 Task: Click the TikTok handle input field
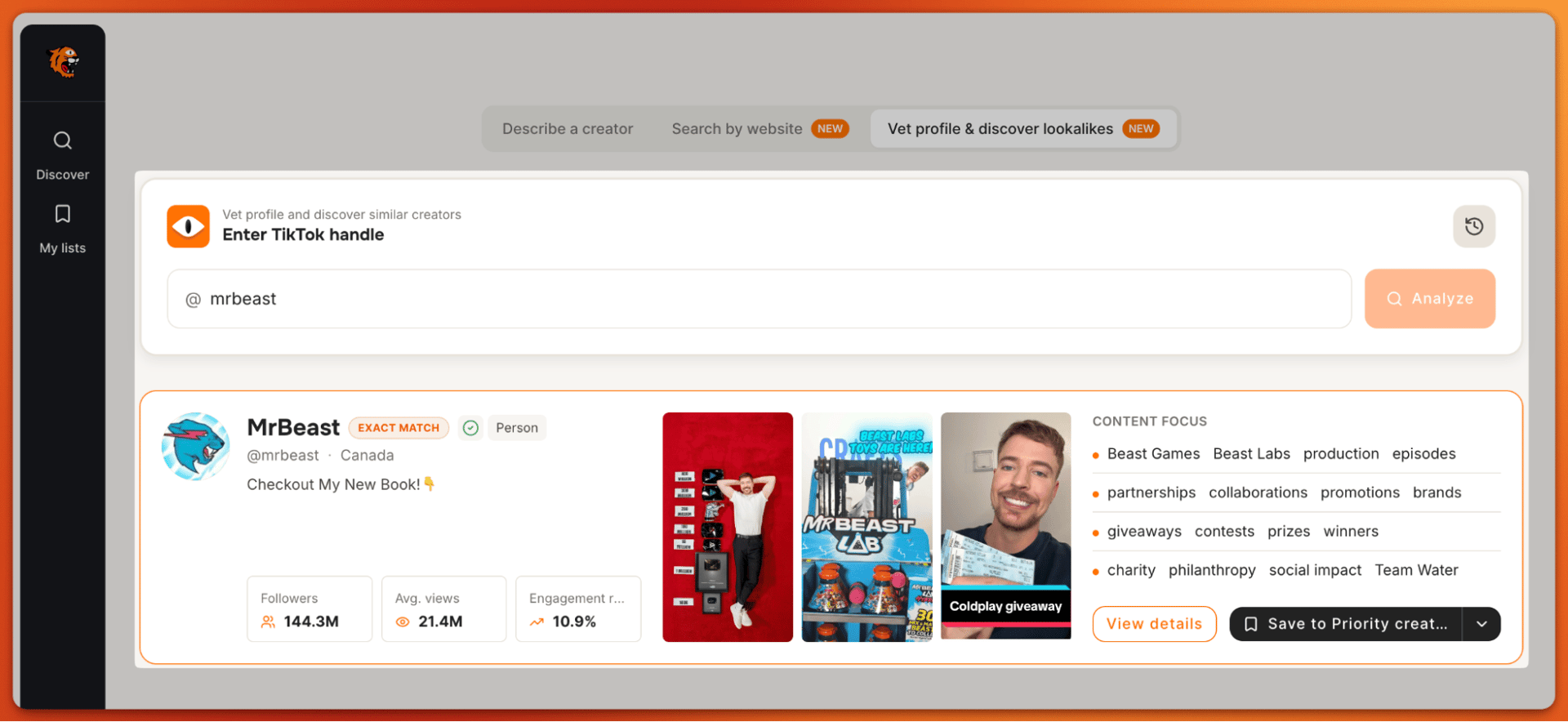[x=759, y=299]
